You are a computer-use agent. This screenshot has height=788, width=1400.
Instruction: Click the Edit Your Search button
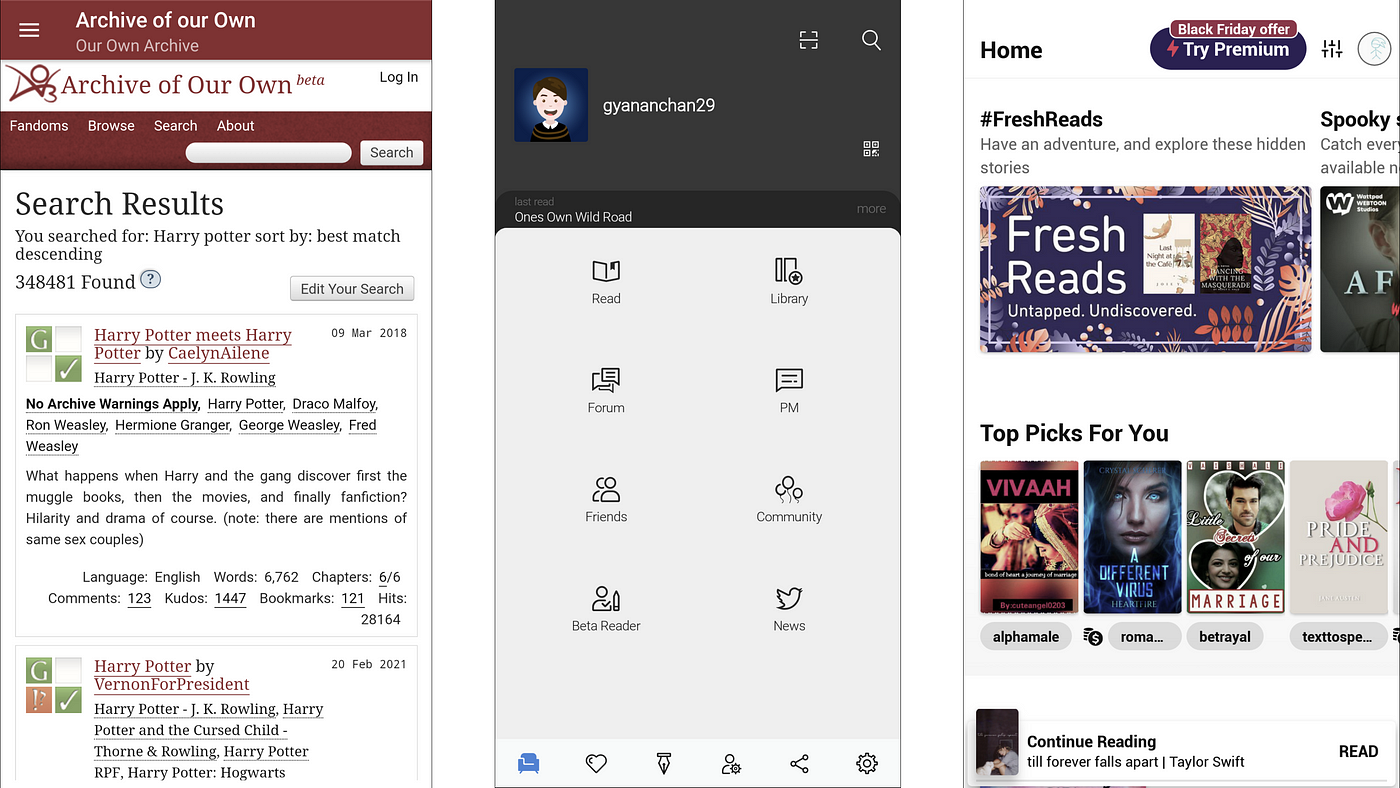point(352,289)
